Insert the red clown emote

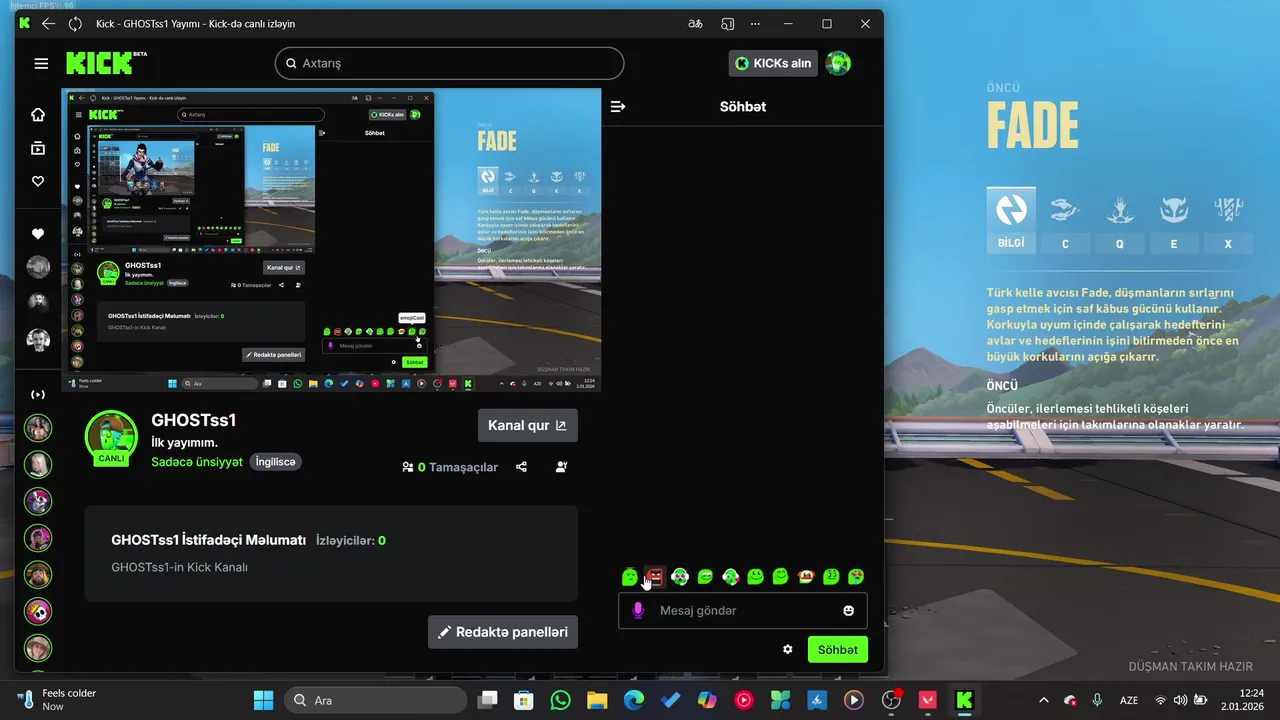806,576
